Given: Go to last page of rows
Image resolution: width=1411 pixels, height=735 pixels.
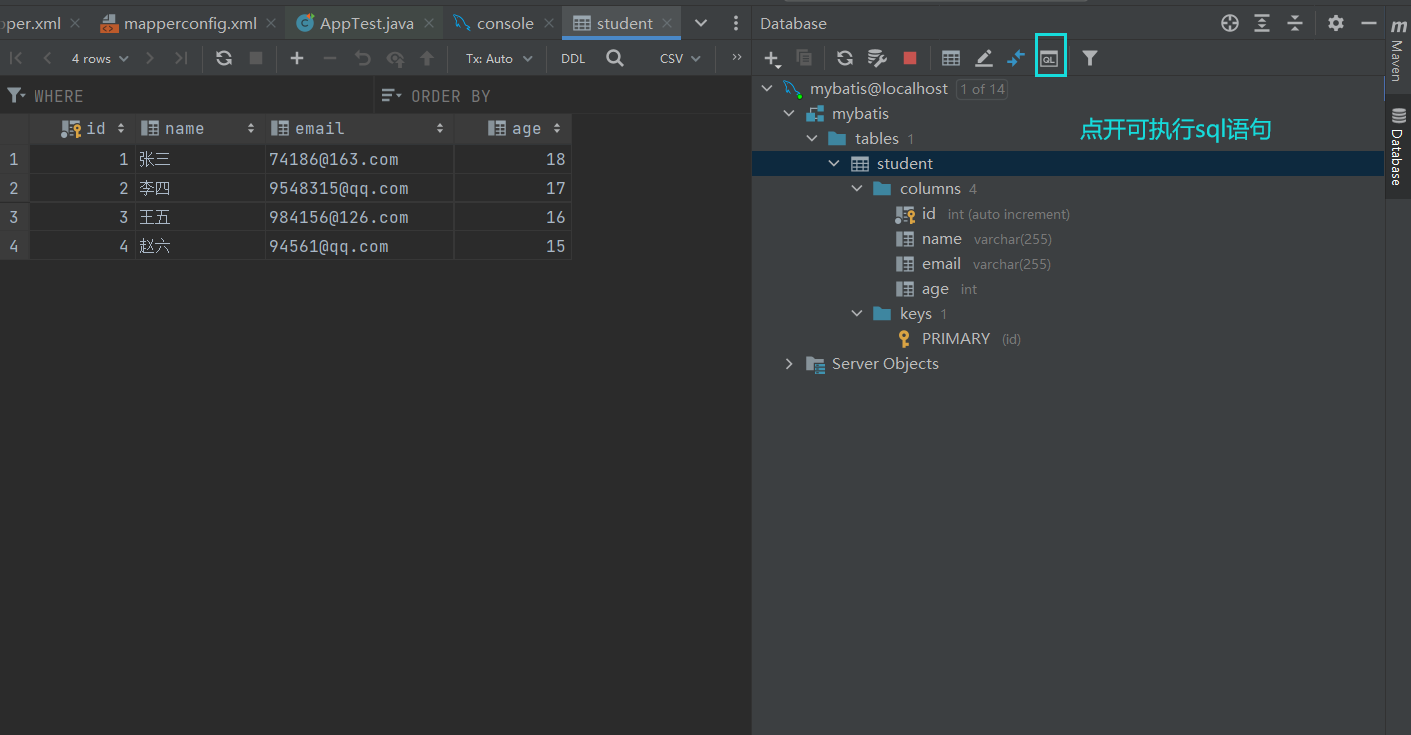Looking at the screenshot, I should pos(181,58).
